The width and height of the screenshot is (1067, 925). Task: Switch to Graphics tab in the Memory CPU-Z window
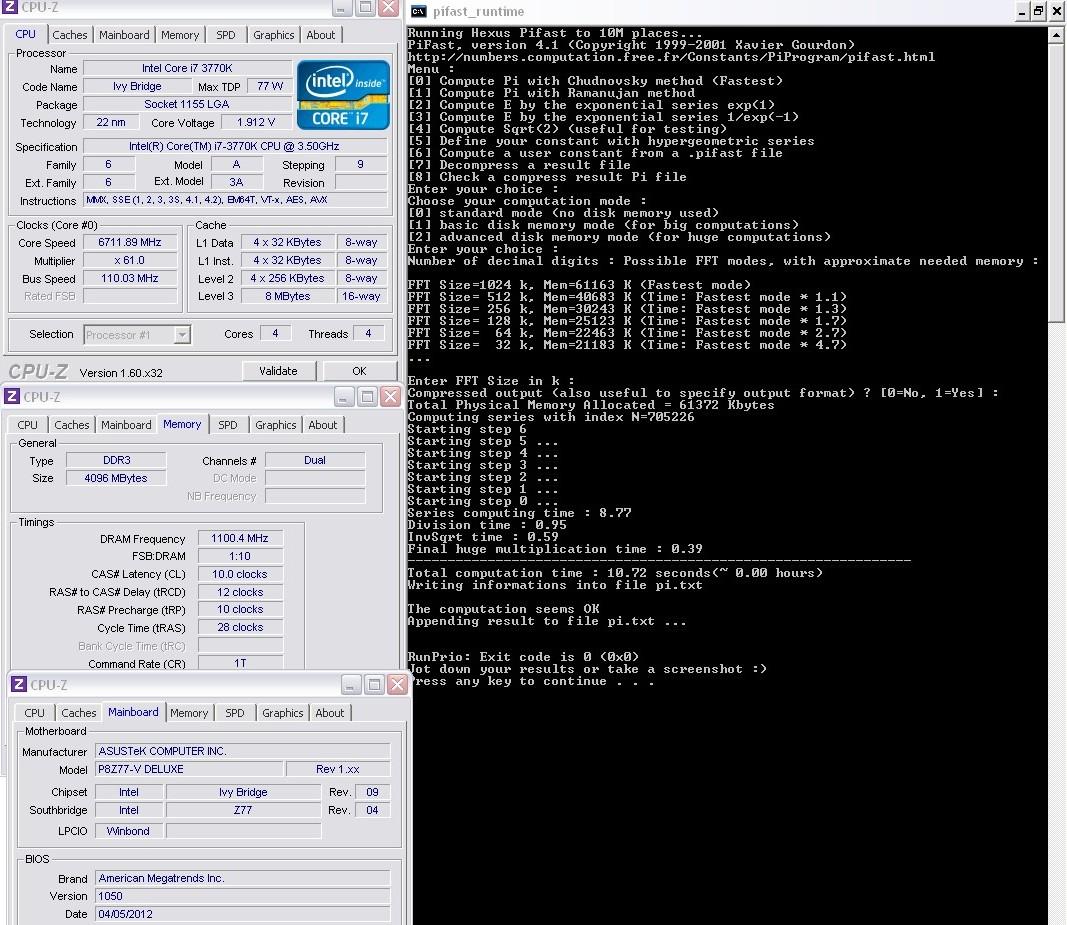(x=276, y=425)
